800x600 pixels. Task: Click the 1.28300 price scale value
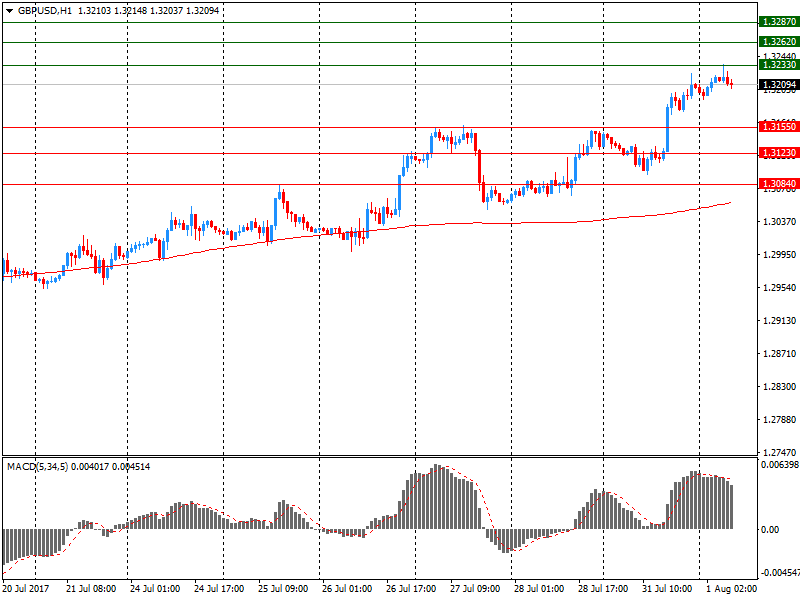tap(779, 387)
